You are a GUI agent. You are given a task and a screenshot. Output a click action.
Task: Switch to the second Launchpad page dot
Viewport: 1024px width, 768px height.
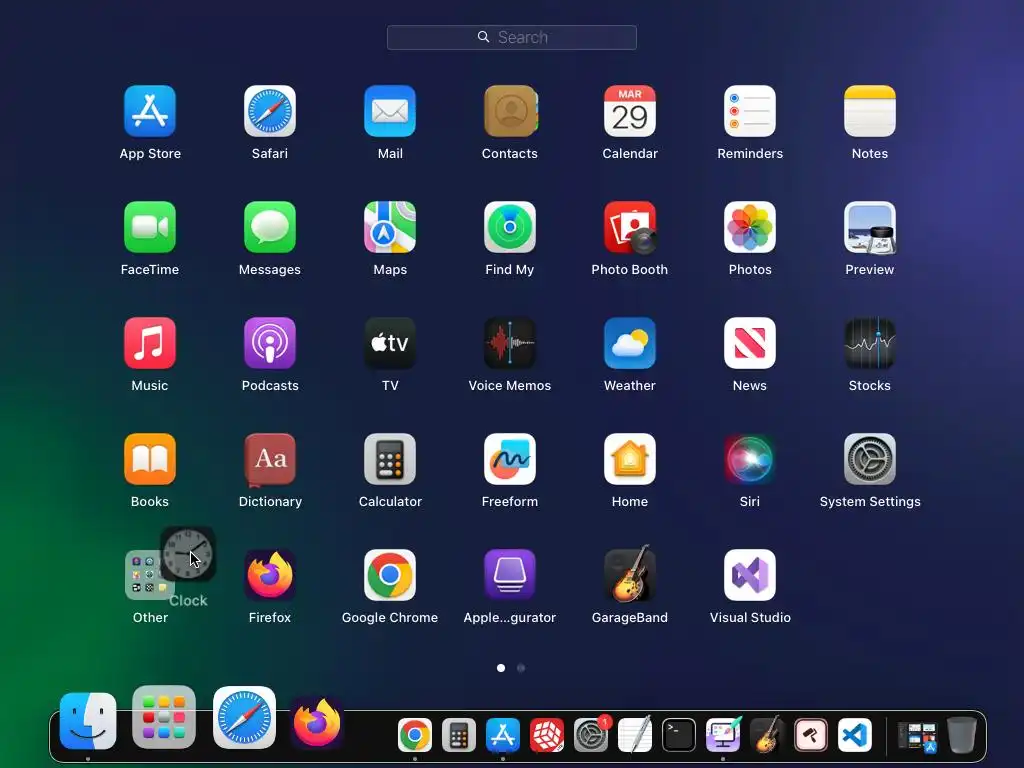[x=520, y=667]
